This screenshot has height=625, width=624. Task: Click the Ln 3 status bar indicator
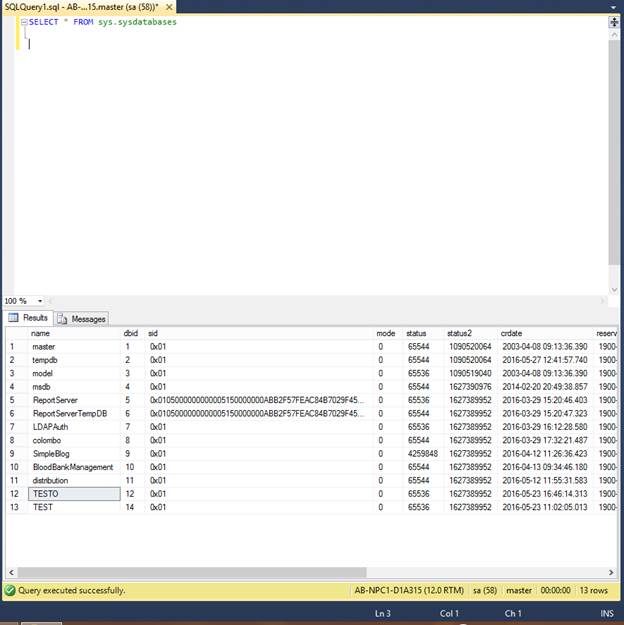383,613
